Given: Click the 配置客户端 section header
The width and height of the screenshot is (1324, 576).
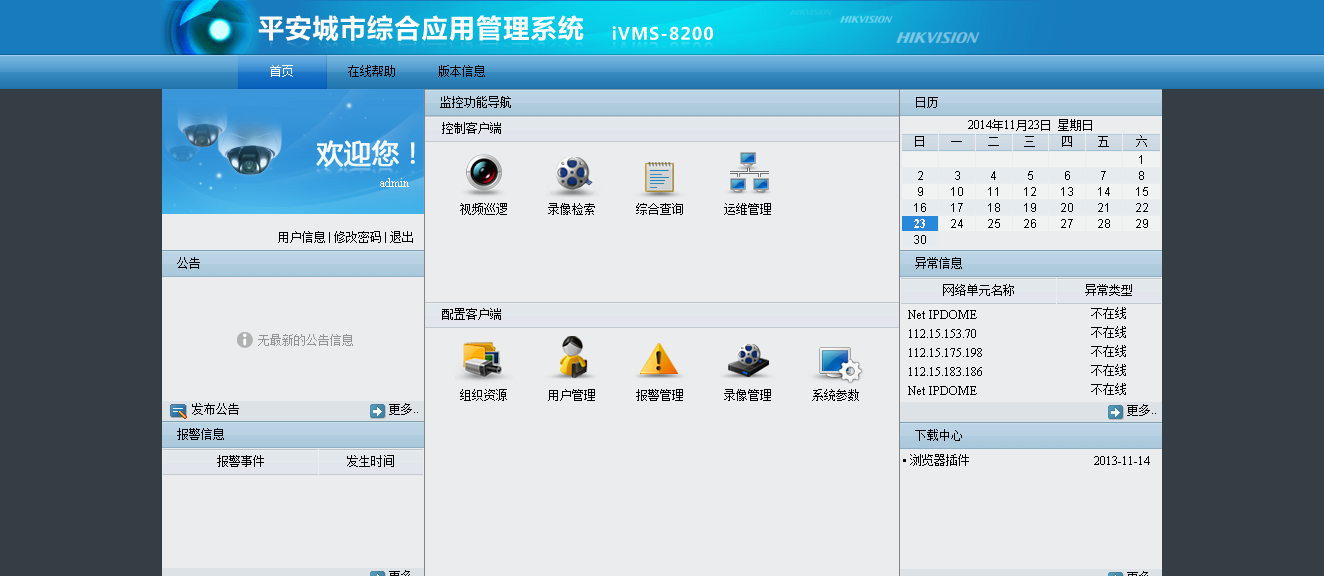Looking at the screenshot, I should 662,315.
